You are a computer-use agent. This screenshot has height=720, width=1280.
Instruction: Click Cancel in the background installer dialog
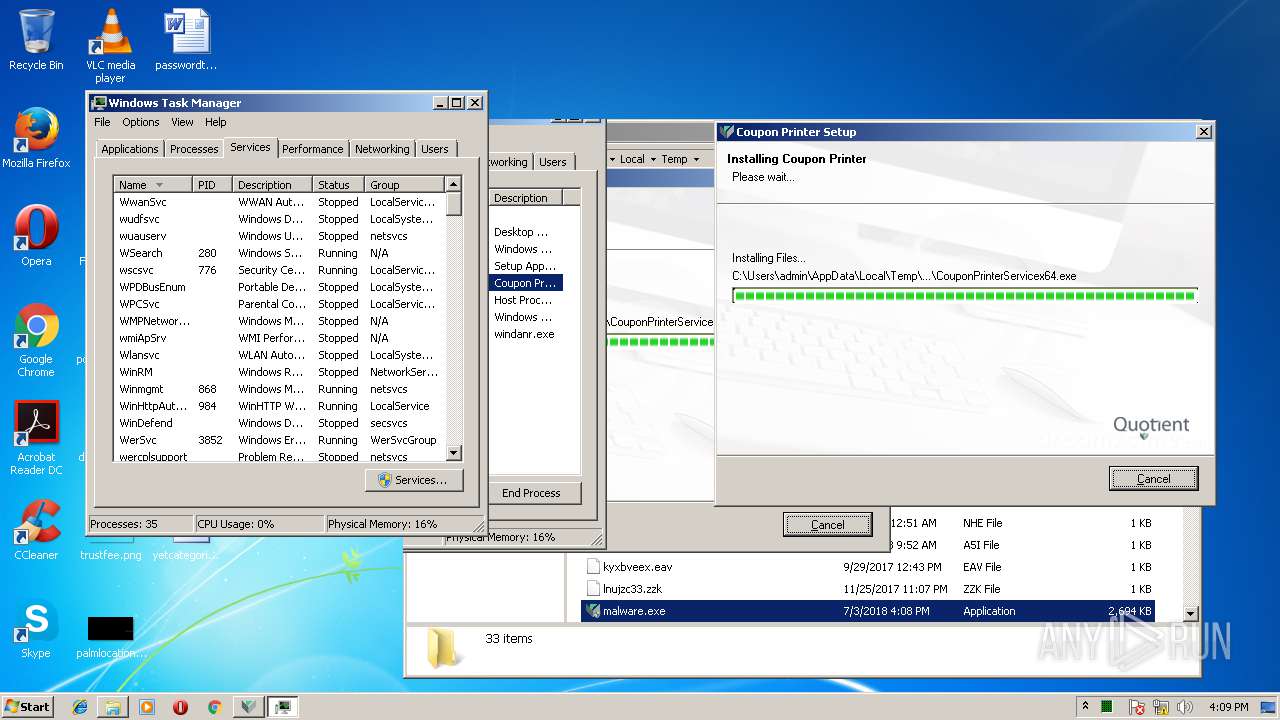[x=827, y=525]
